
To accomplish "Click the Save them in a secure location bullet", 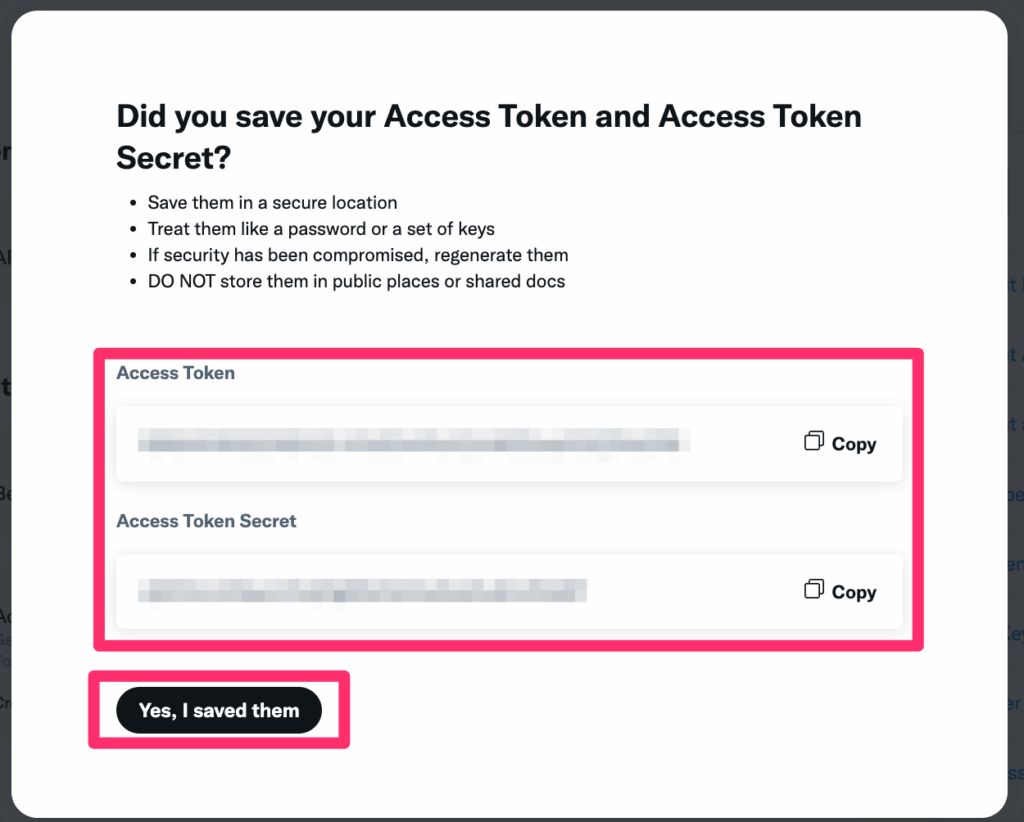I will click(x=272, y=202).
